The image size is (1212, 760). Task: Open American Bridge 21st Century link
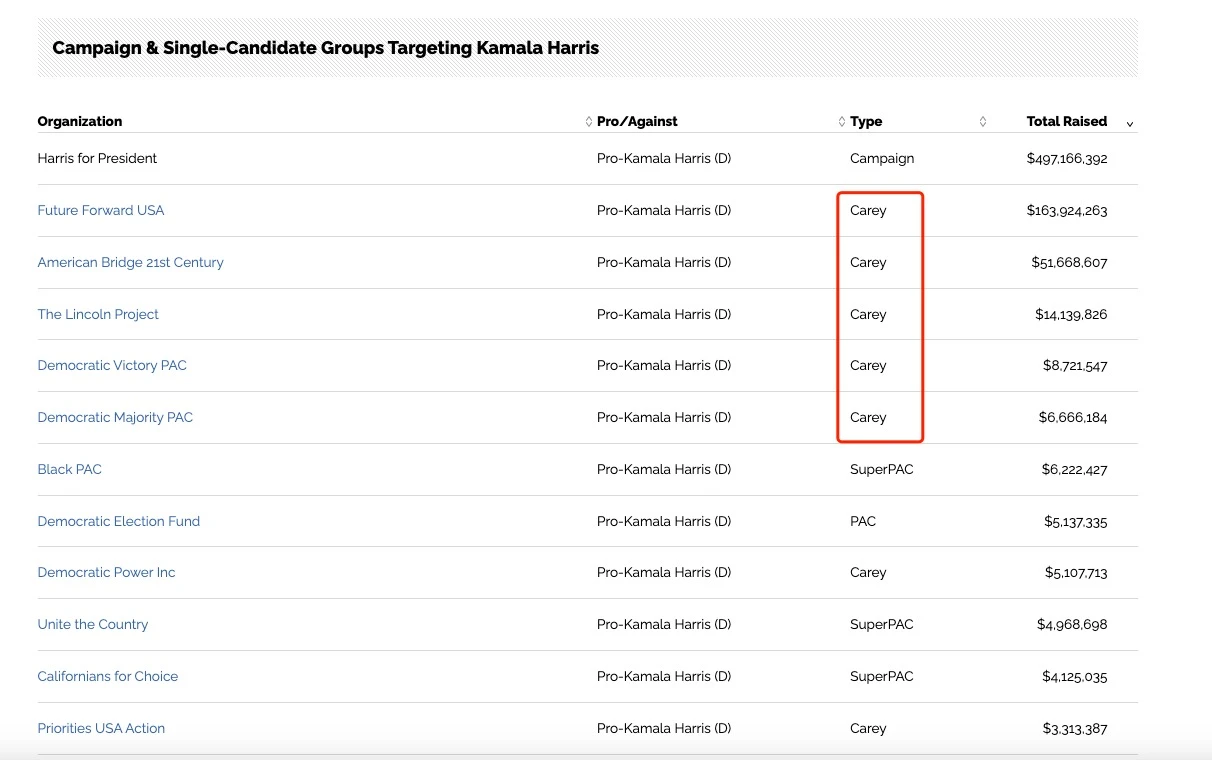point(130,263)
